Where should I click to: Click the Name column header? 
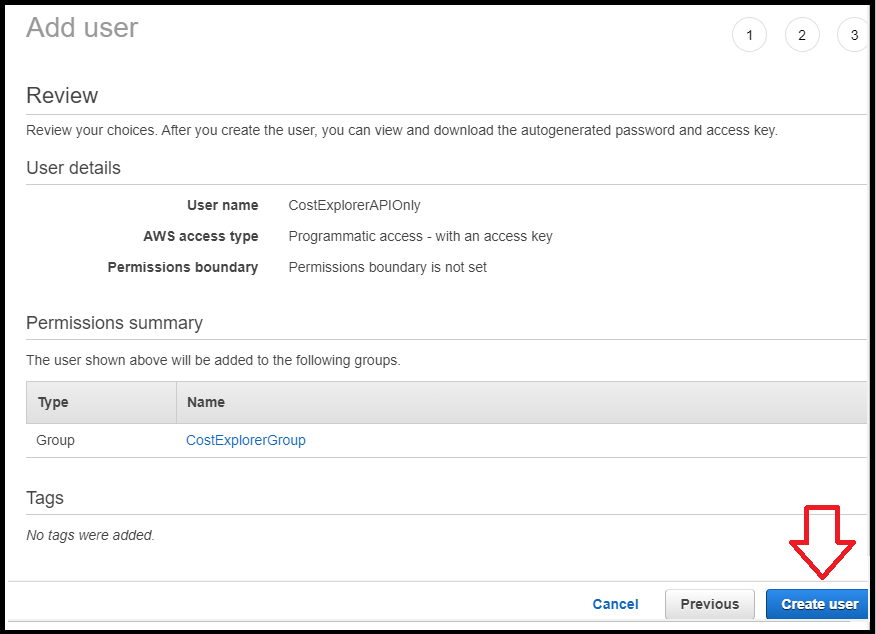pyautogui.click(x=206, y=402)
